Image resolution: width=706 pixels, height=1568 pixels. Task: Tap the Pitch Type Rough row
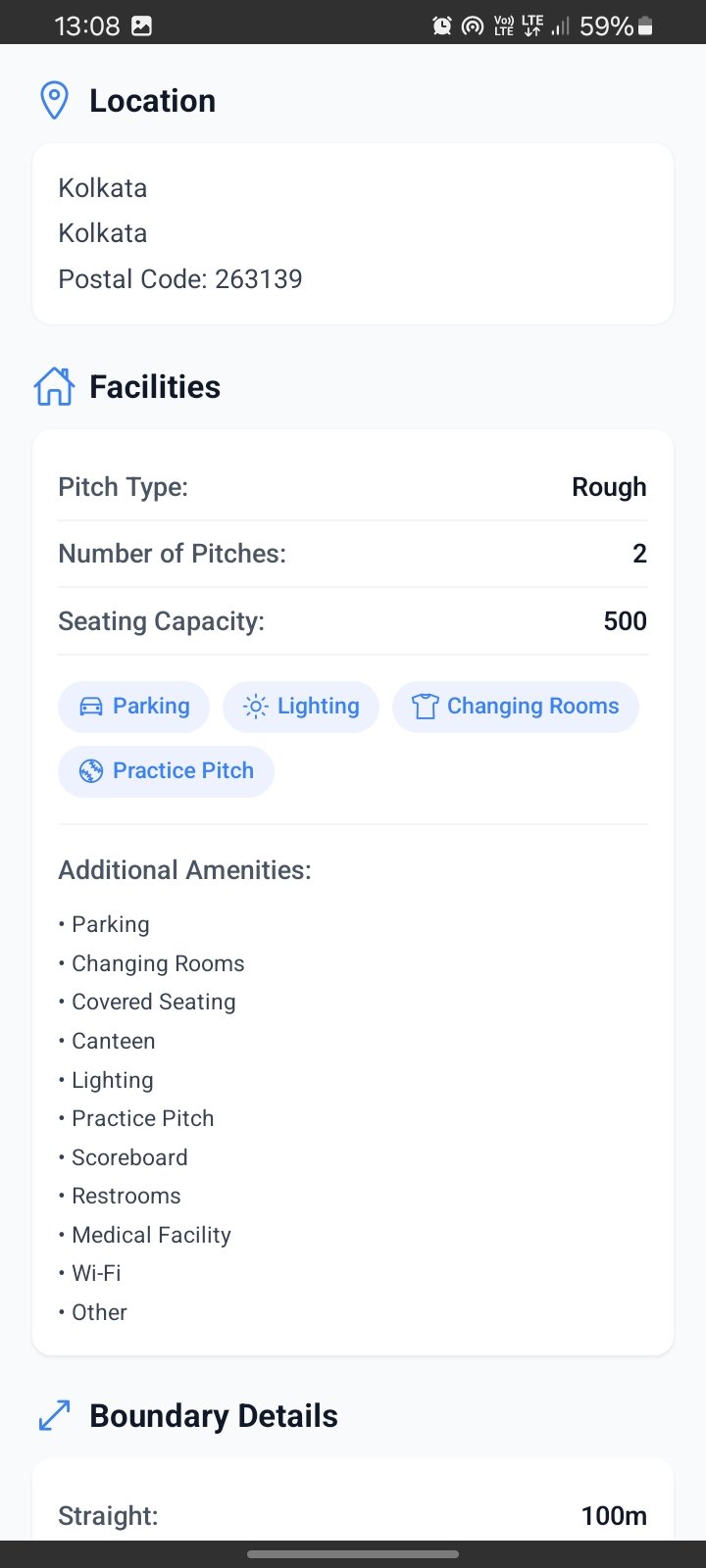pyautogui.click(x=353, y=487)
